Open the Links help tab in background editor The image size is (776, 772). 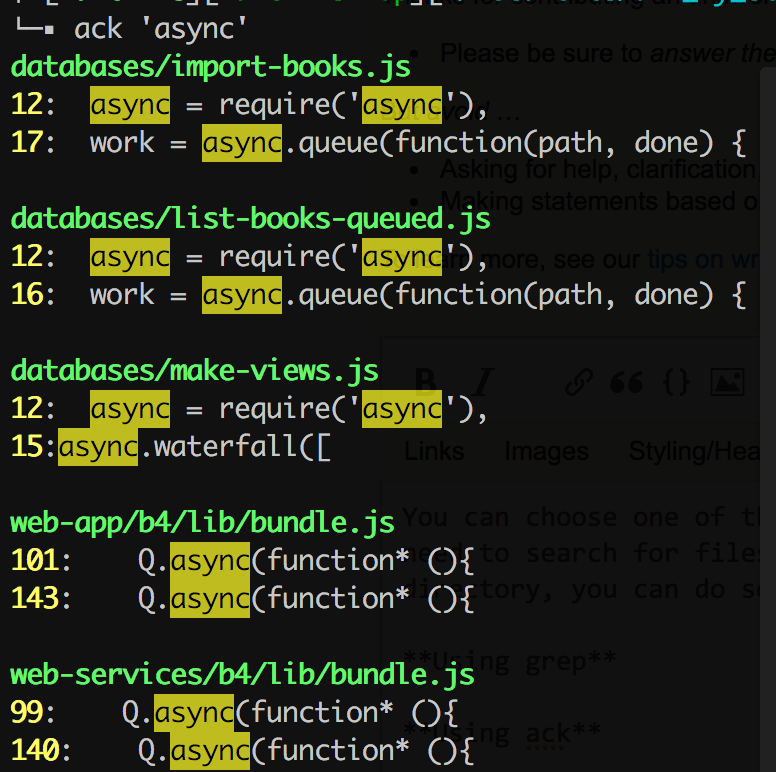(x=434, y=451)
